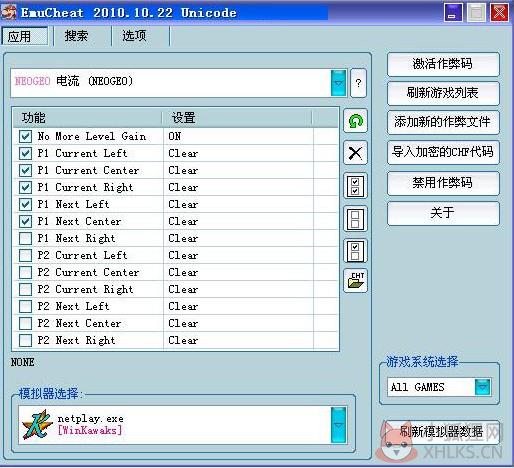Uncheck P1 Current Left checkbox
The height and width of the screenshot is (468, 514).
click(26, 153)
